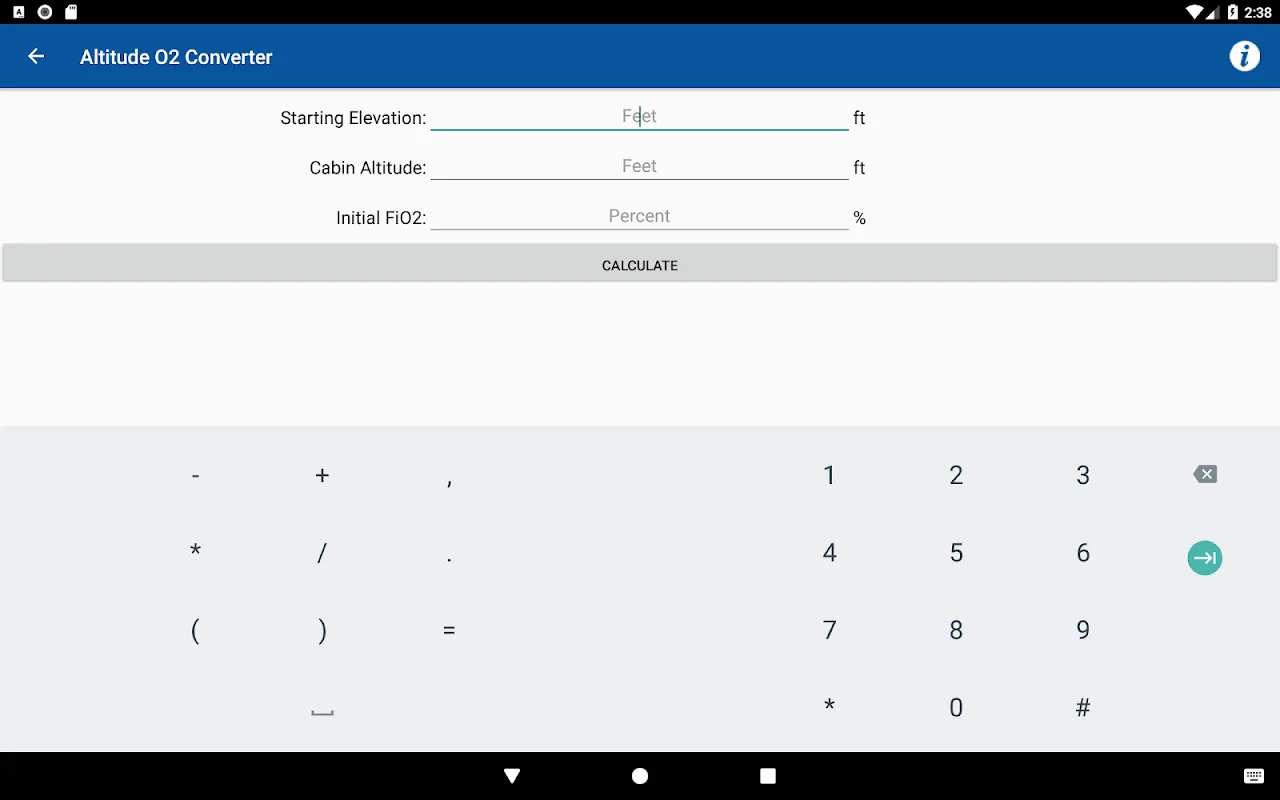This screenshot has height=800, width=1280.
Task: Tap the 4 key
Action: [x=829, y=553]
